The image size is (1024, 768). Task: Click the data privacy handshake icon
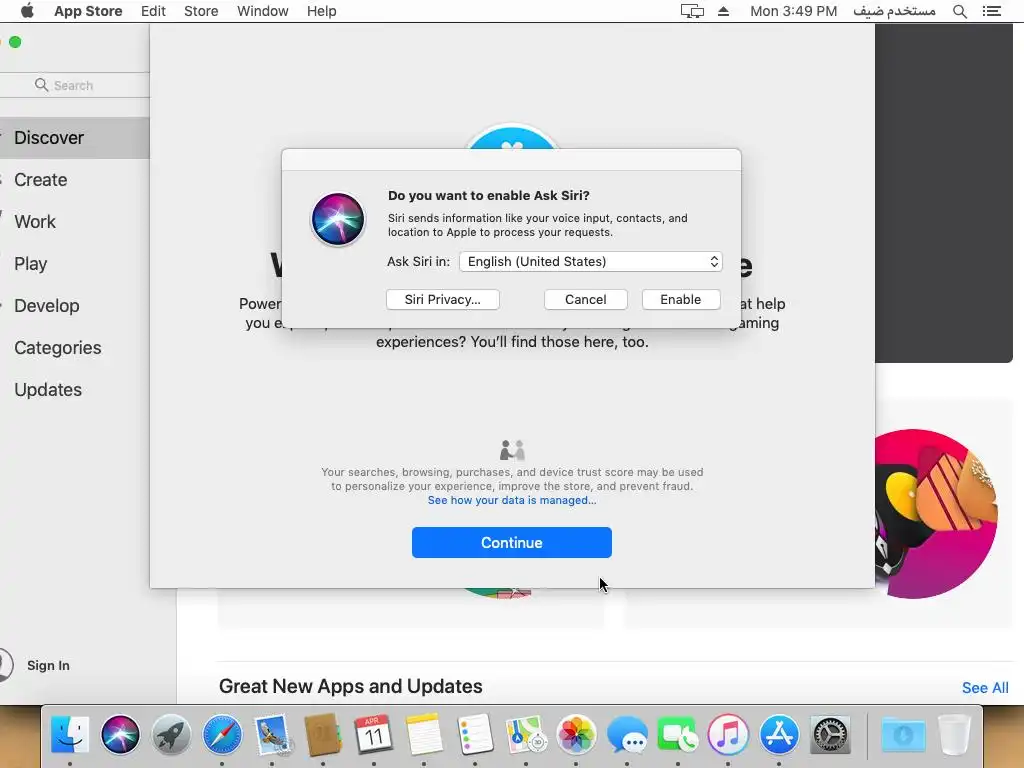coord(512,450)
